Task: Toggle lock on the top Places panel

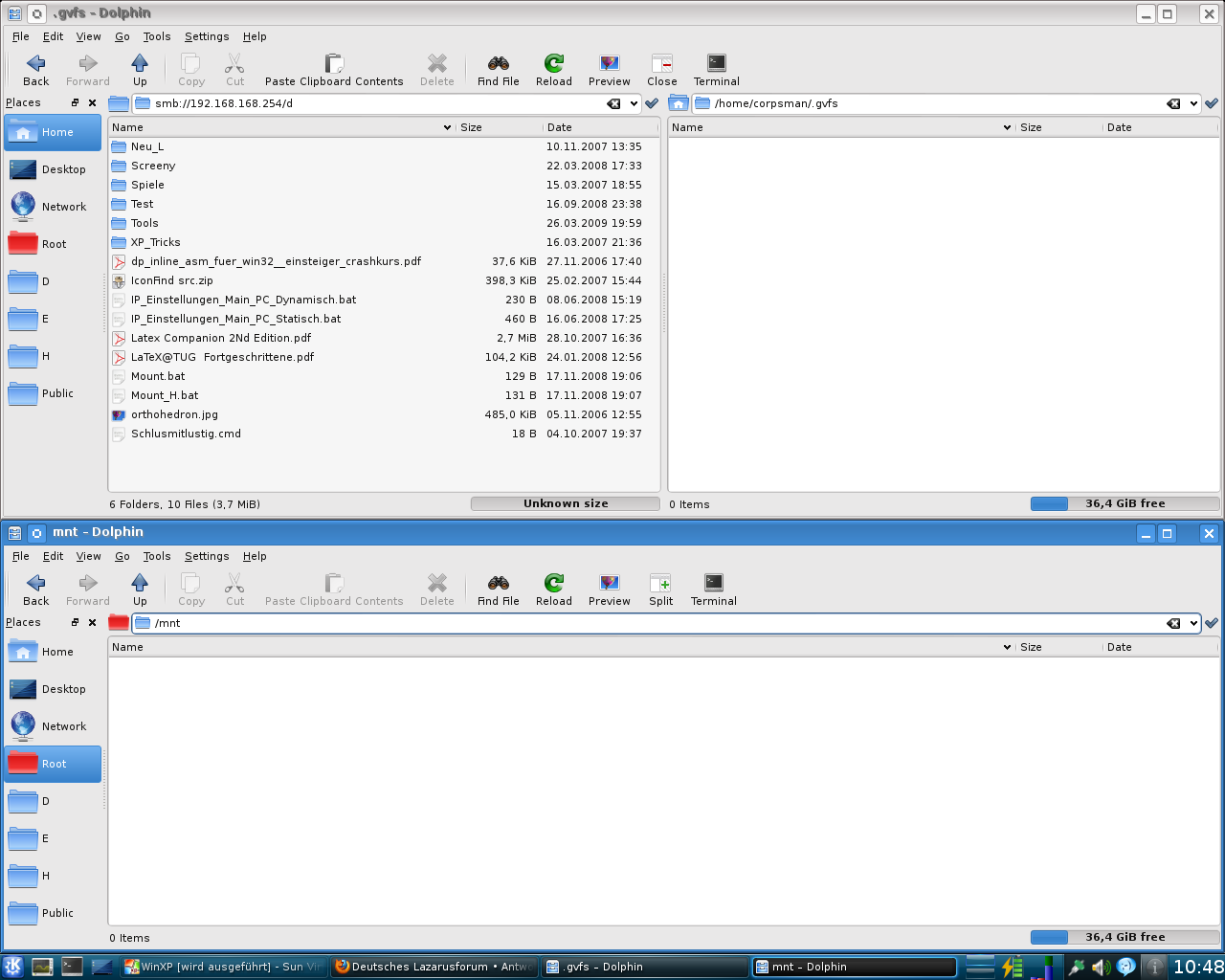Action: [x=75, y=102]
